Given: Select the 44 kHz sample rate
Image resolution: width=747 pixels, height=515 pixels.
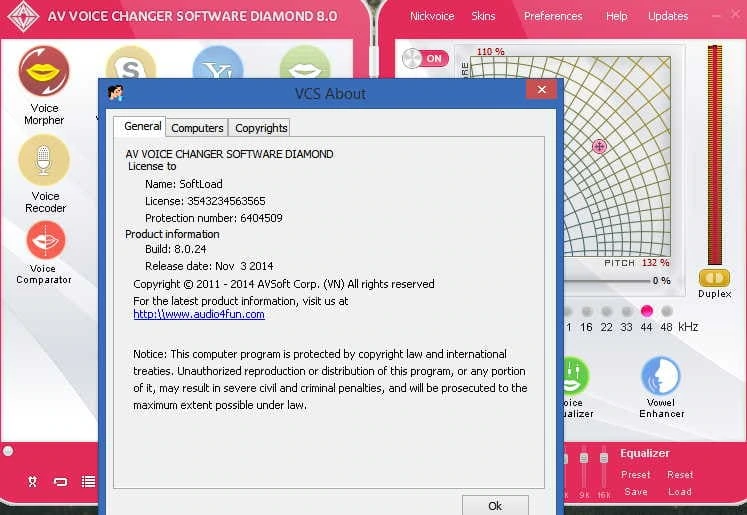Looking at the screenshot, I should [x=646, y=311].
